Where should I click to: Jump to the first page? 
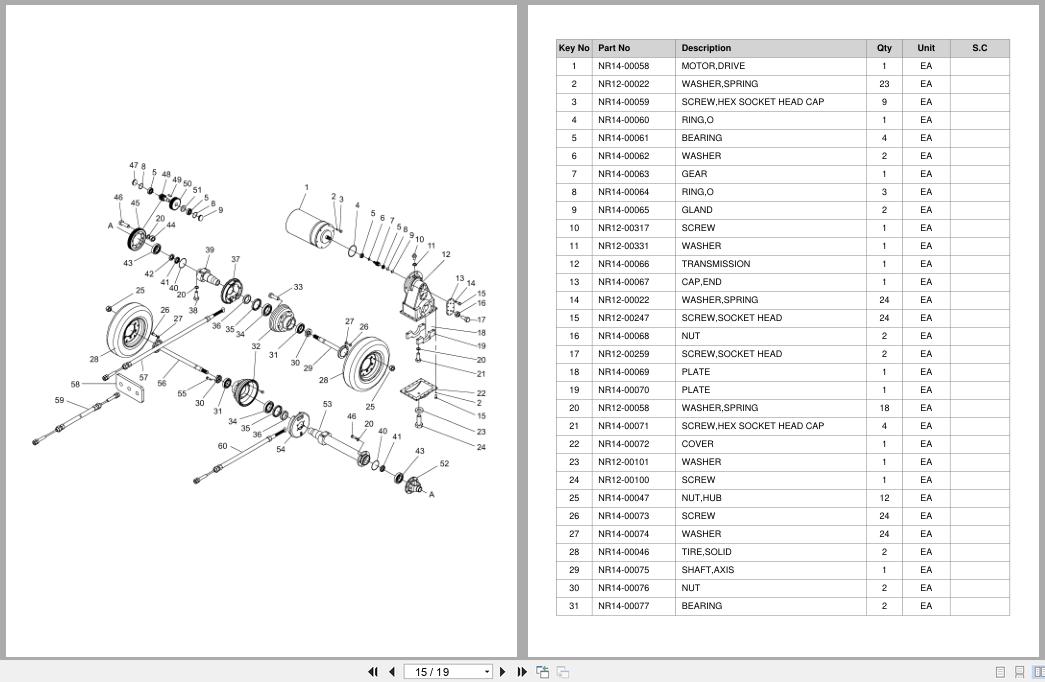tap(373, 672)
